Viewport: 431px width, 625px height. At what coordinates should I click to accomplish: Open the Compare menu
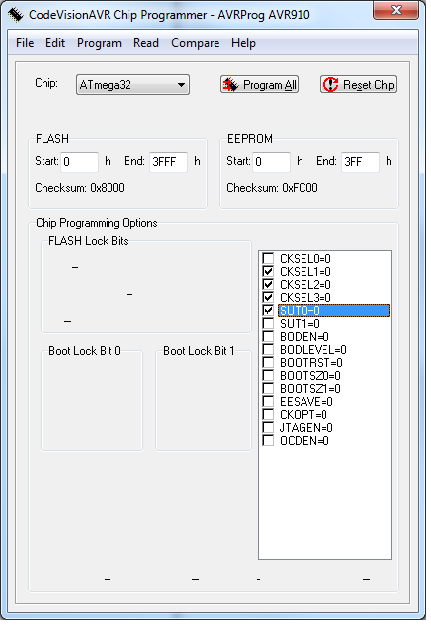pyautogui.click(x=195, y=43)
